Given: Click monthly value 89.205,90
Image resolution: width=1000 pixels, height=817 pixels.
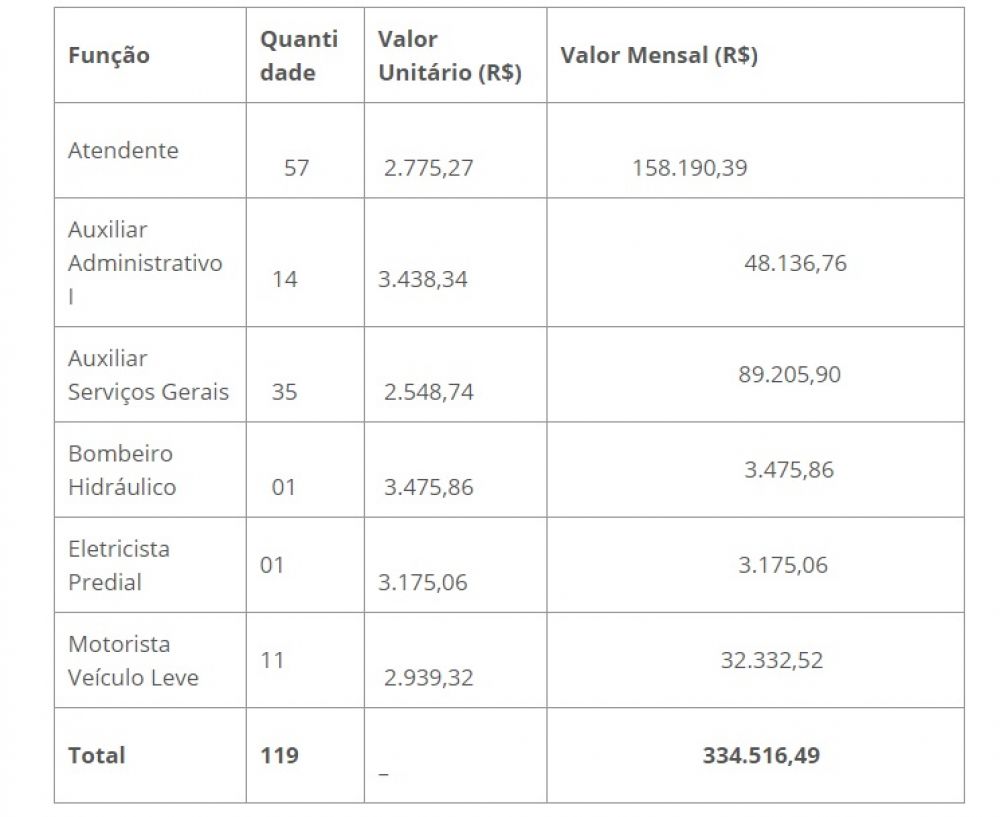Looking at the screenshot, I should (789, 374).
